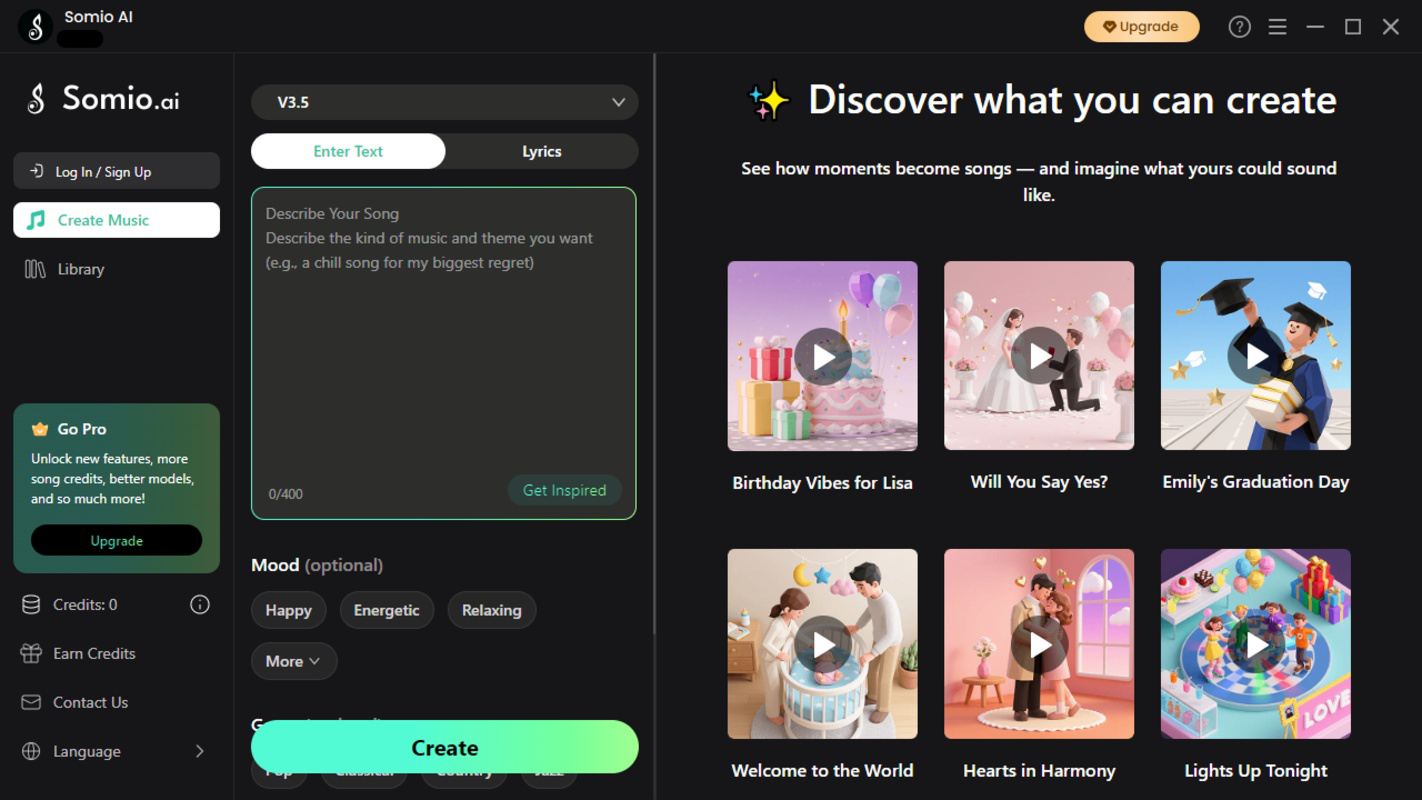Screen dimensions: 1422x800
Task: Click the Library books icon
Action: (x=35, y=269)
